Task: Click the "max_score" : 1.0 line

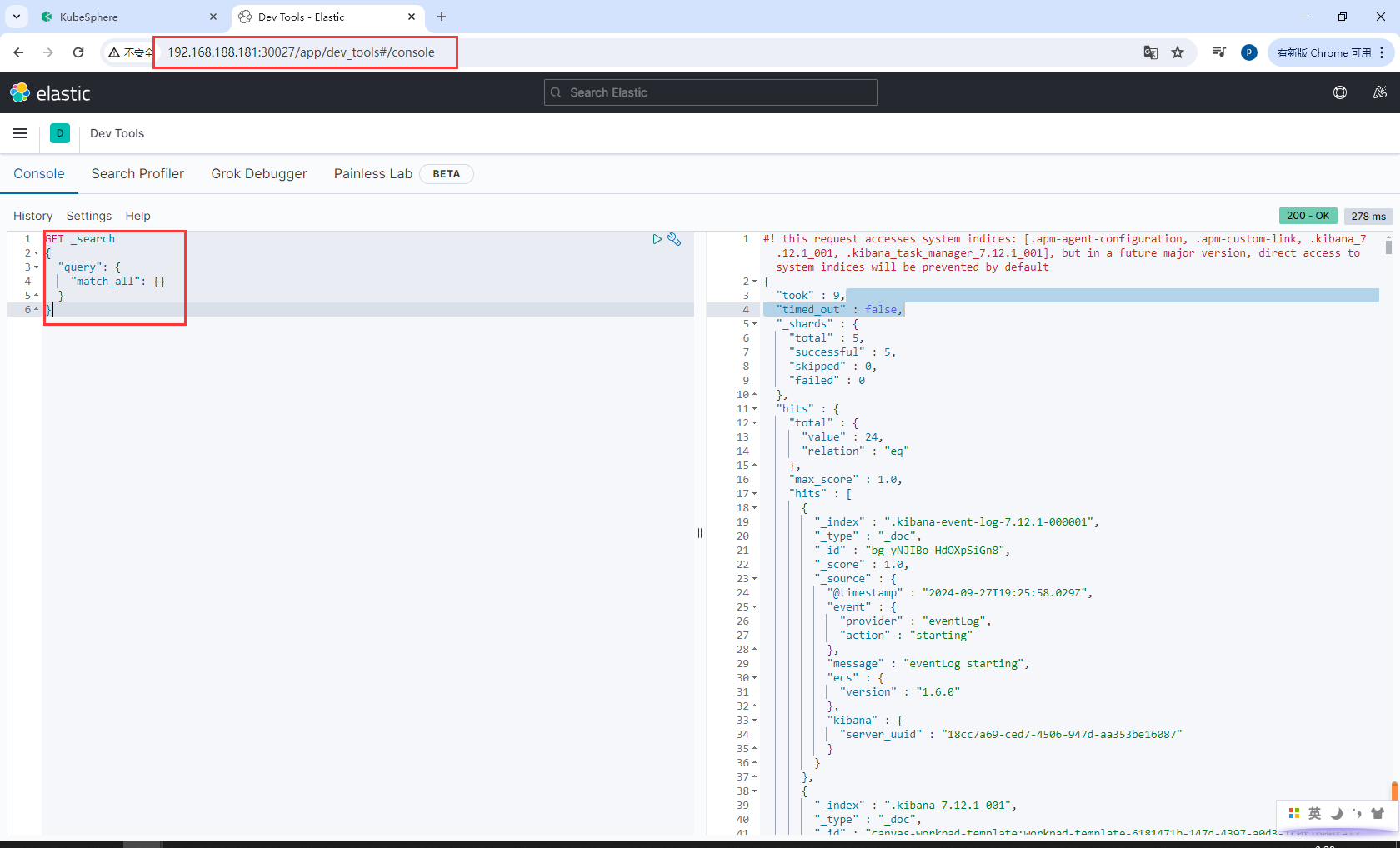Action: 846,480
